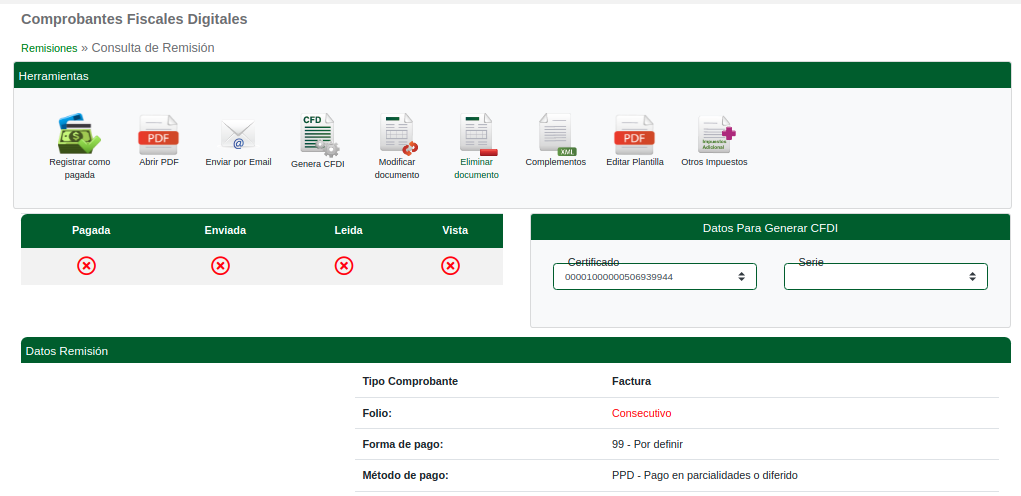The image size is (1021, 496).
Task: Open Otros Impuestos tool
Action: click(714, 134)
